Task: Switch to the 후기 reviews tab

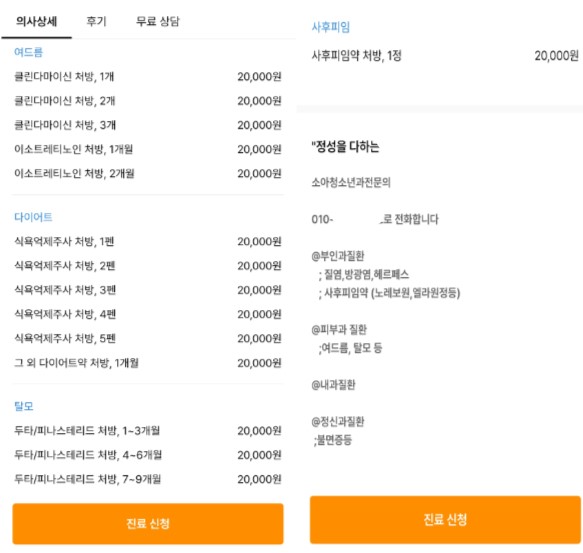Action: [97, 22]
